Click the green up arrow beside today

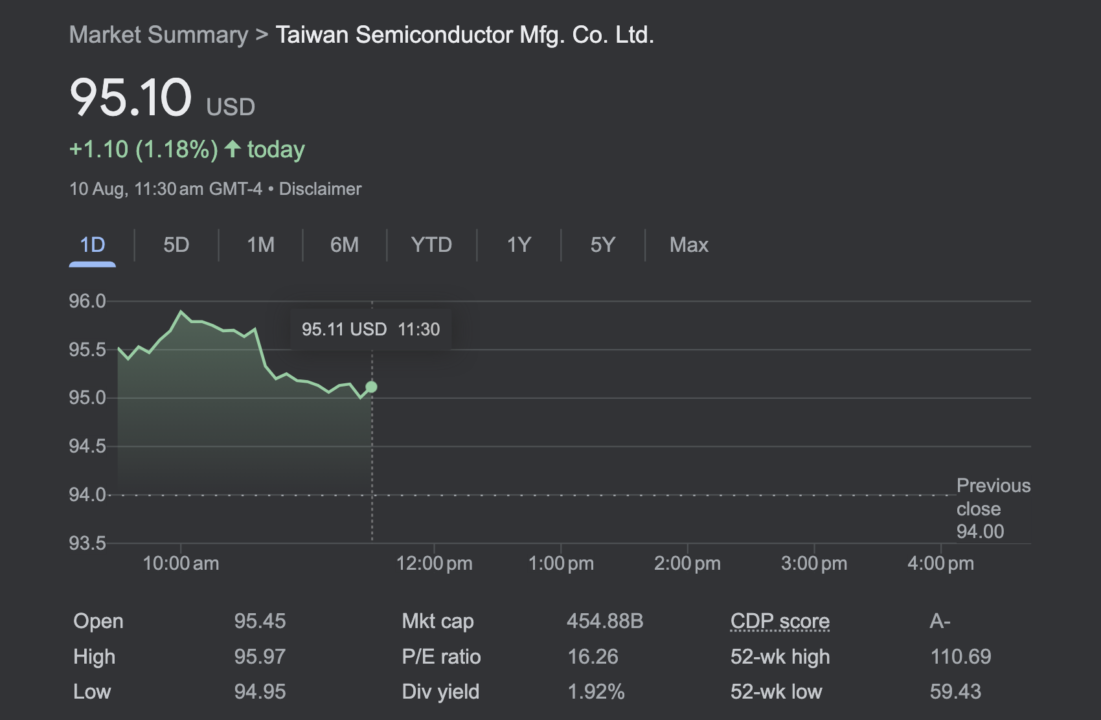(x=232, y=149)
